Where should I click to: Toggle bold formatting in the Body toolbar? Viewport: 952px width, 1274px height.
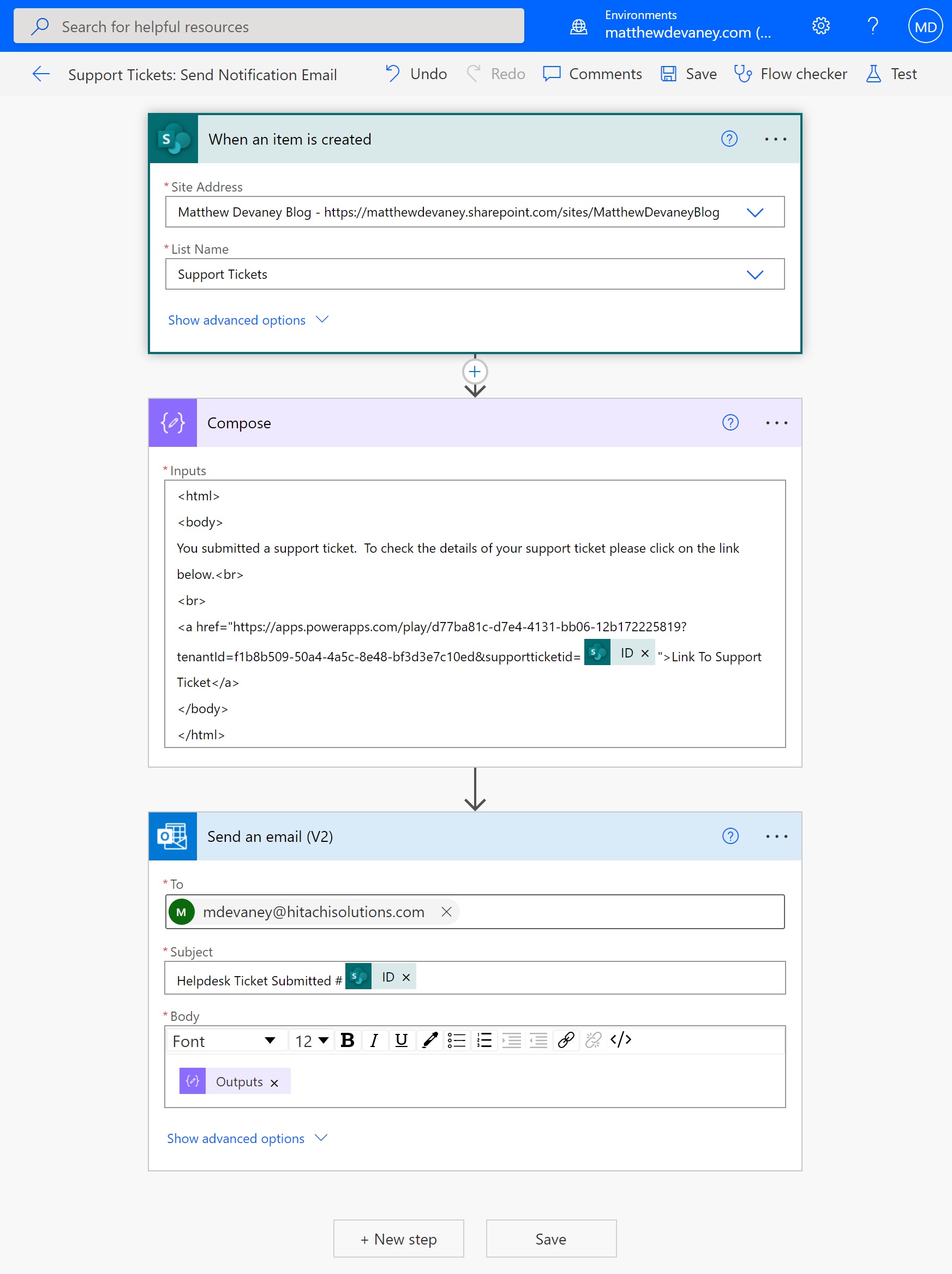tap(348, 1040)
